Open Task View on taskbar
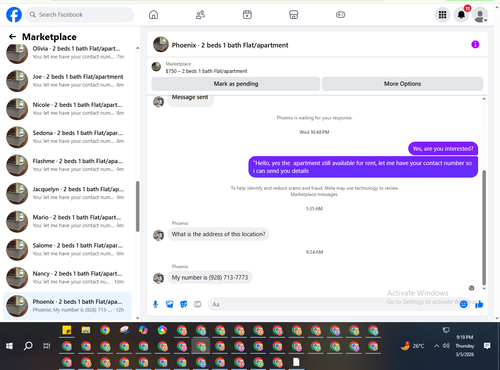 tap(47, 346)
